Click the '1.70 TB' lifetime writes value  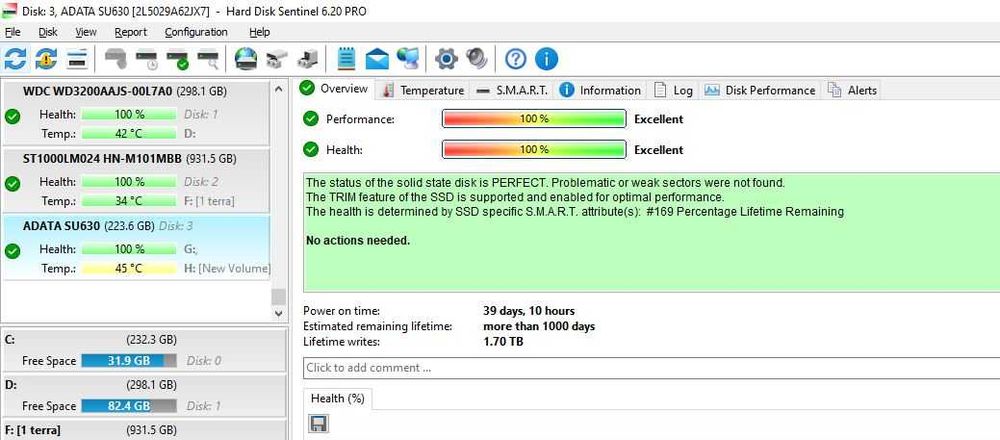pos(504,342)
